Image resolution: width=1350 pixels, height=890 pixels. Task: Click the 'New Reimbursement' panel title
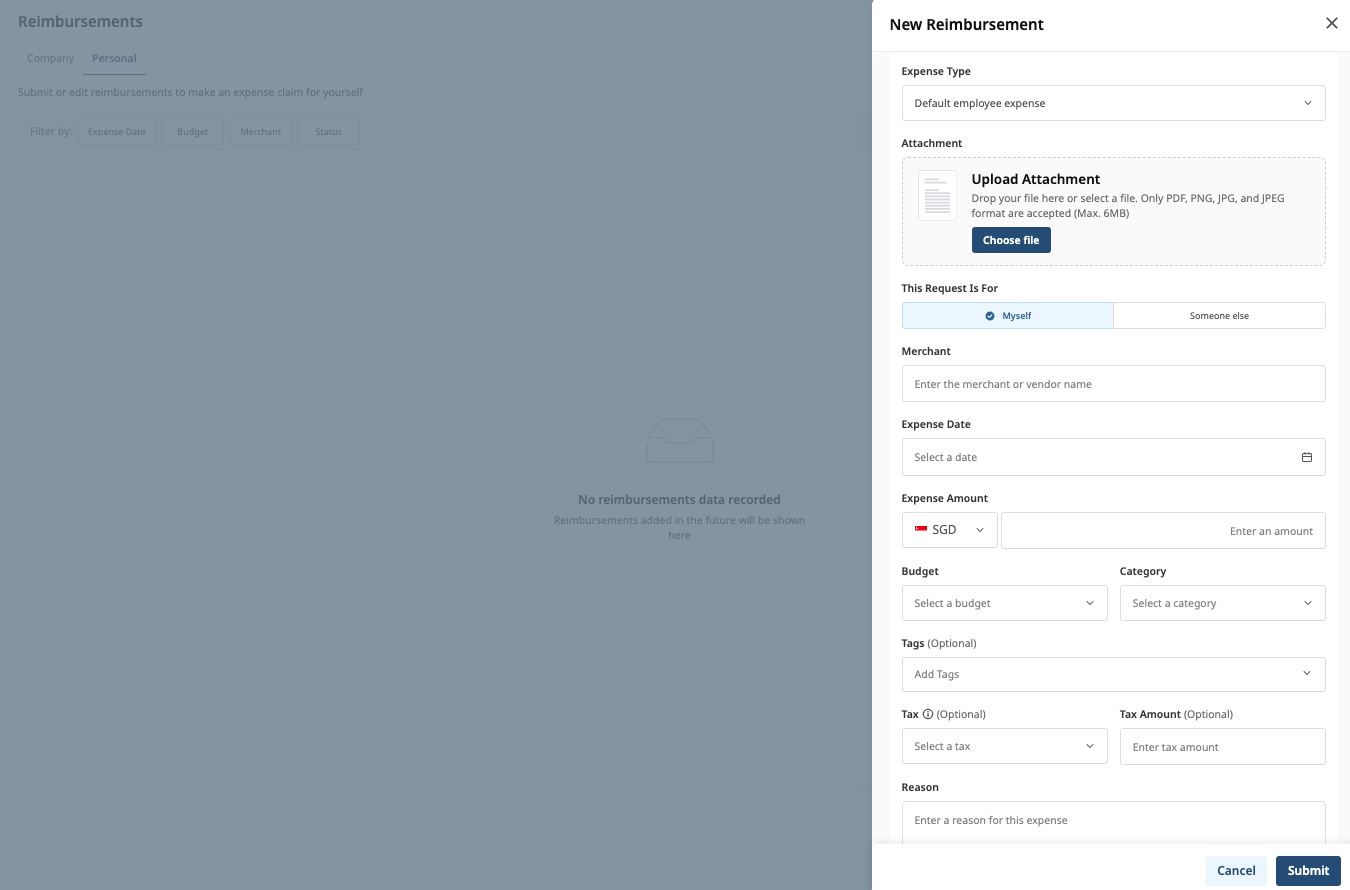[x=966, y=24]
